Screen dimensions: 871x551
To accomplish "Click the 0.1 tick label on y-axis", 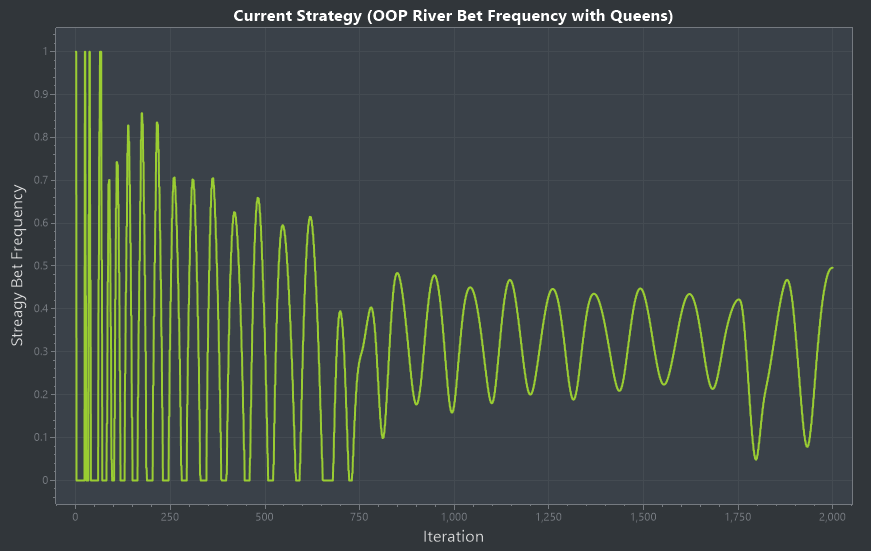I will click(42, 438).
